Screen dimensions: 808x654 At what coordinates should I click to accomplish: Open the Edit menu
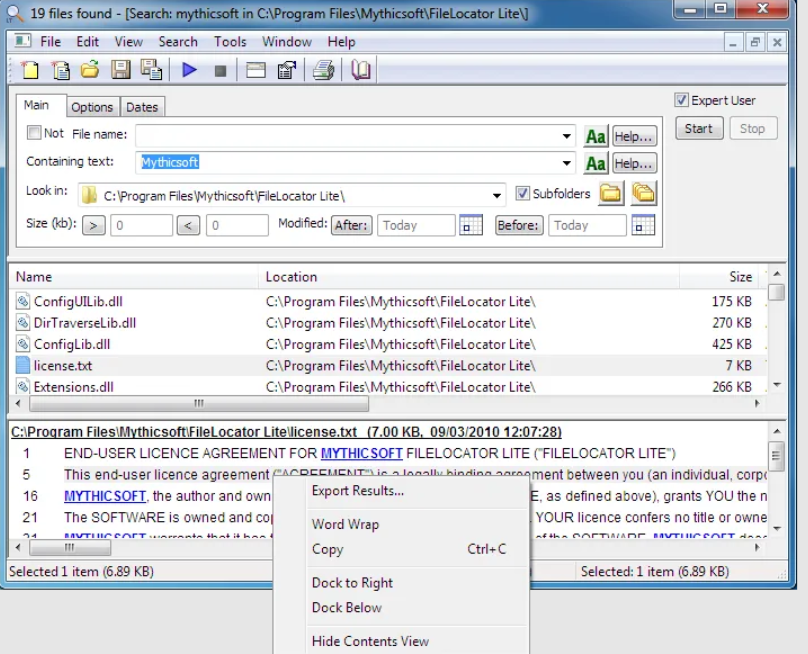coord(88,42)
